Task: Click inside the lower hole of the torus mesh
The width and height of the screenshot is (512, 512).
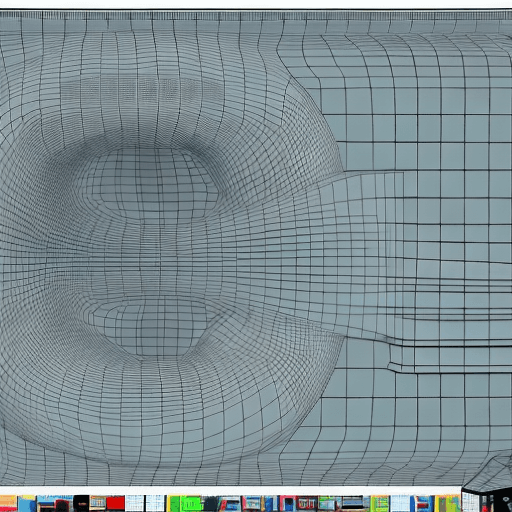Action: [x=150, y=327]
